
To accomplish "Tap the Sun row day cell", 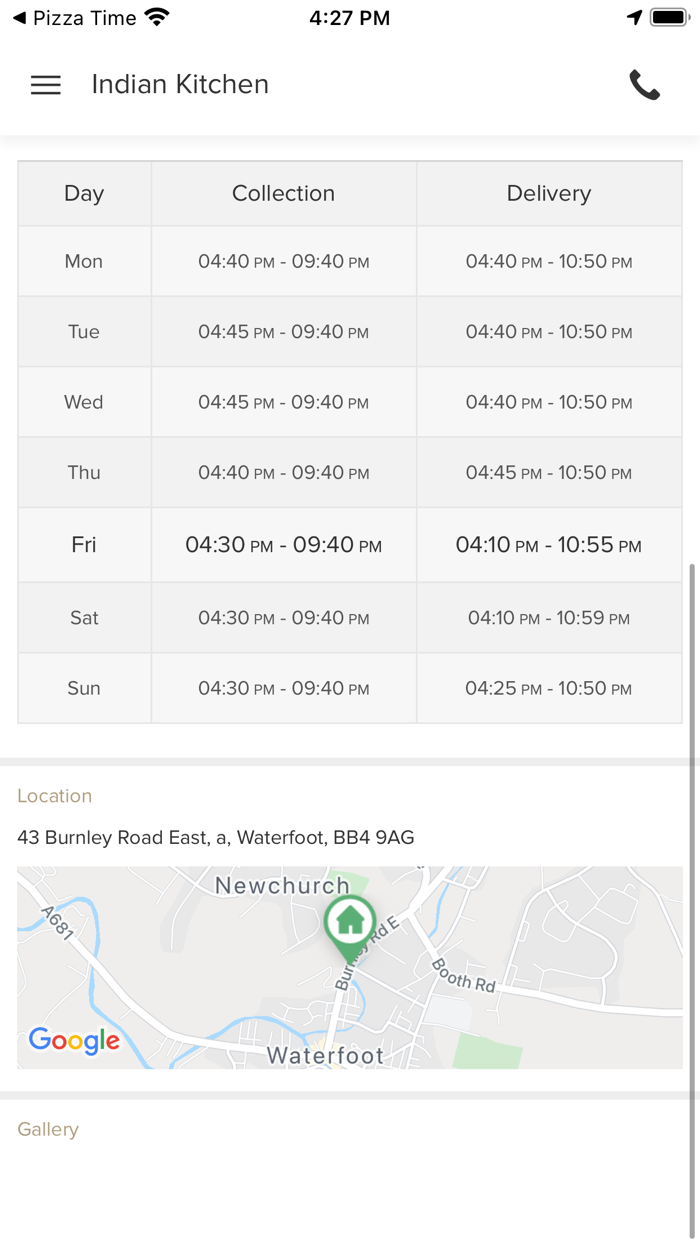I will click(84, 688).
